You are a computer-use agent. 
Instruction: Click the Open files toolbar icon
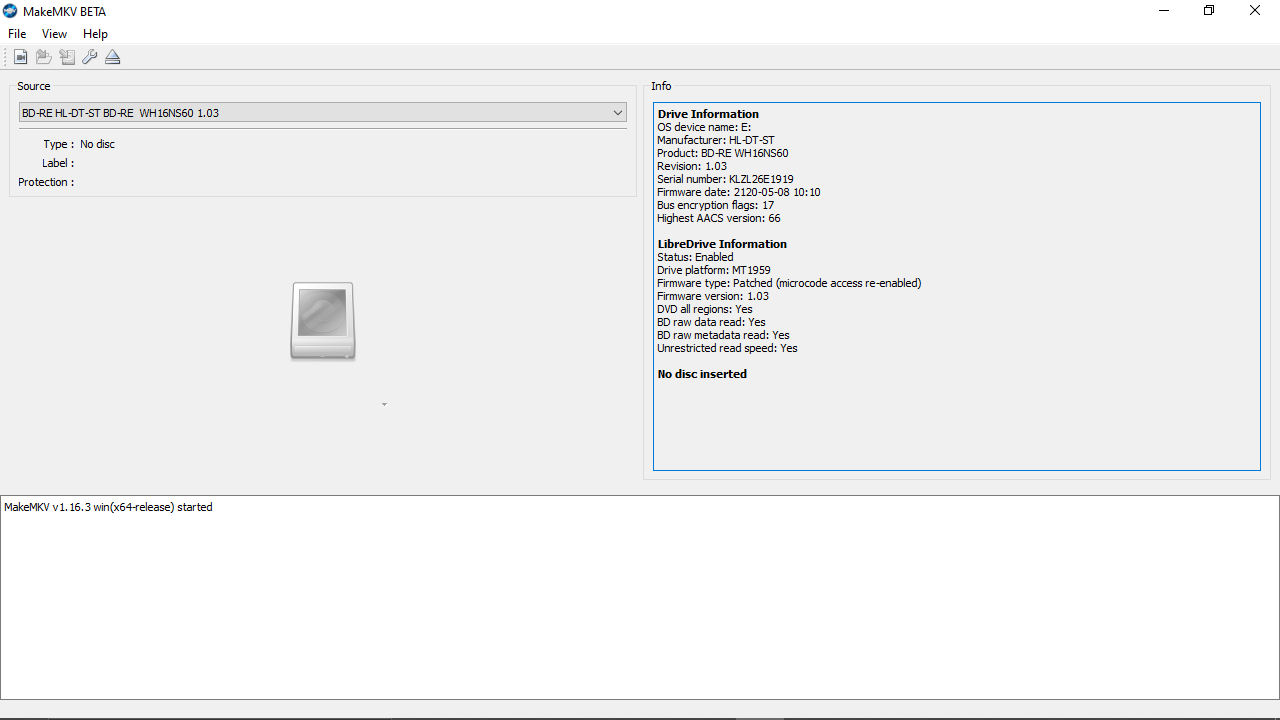coord(20,57)
